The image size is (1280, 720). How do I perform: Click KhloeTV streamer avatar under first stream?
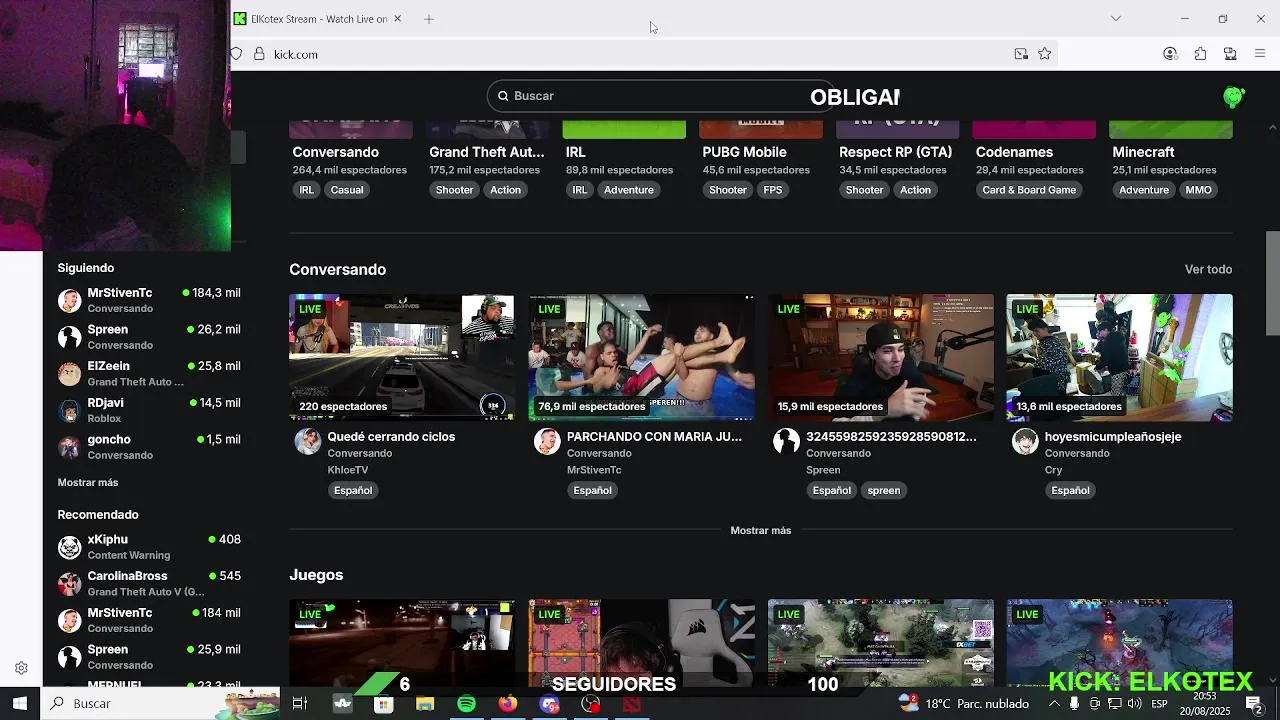click(308, 441)
